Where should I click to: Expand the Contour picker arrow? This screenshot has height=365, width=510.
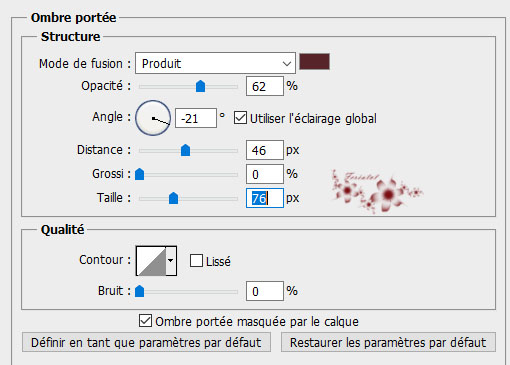(x=171, y=261)
